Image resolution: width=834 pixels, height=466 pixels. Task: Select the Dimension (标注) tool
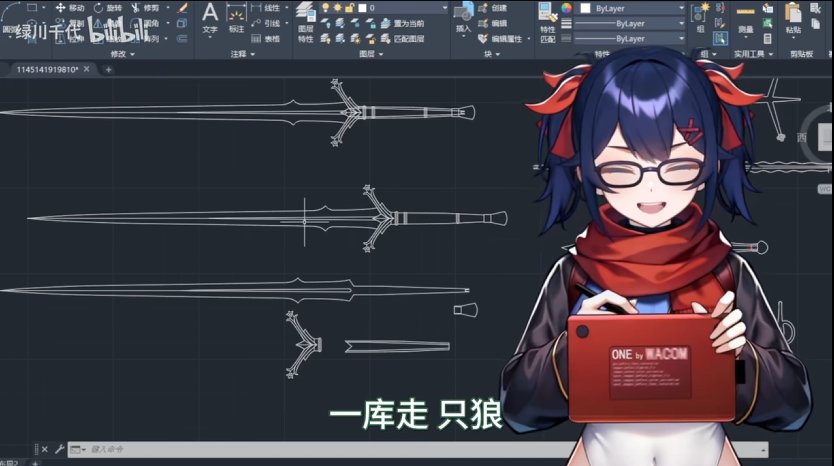(x=236, y=19)
